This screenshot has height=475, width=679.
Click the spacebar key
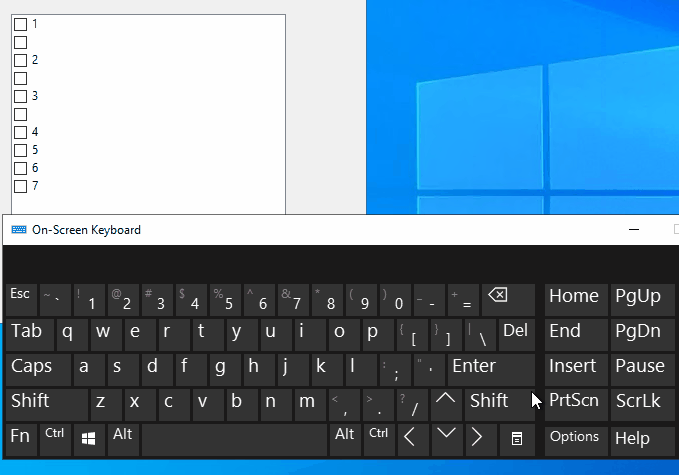pyautogui.click(x=234, y=439)
